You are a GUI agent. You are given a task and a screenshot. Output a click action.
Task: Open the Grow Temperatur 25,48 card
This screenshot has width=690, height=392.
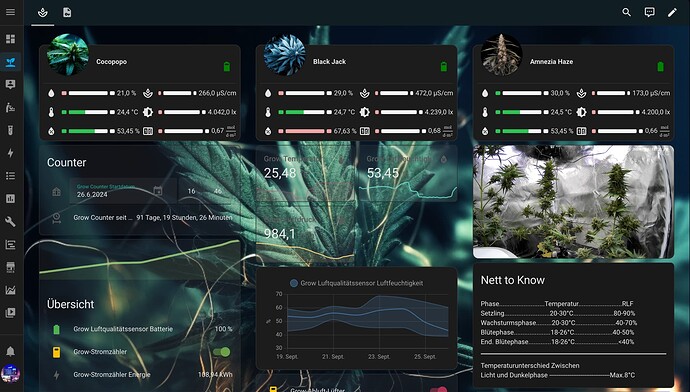(x=305, y=174)
